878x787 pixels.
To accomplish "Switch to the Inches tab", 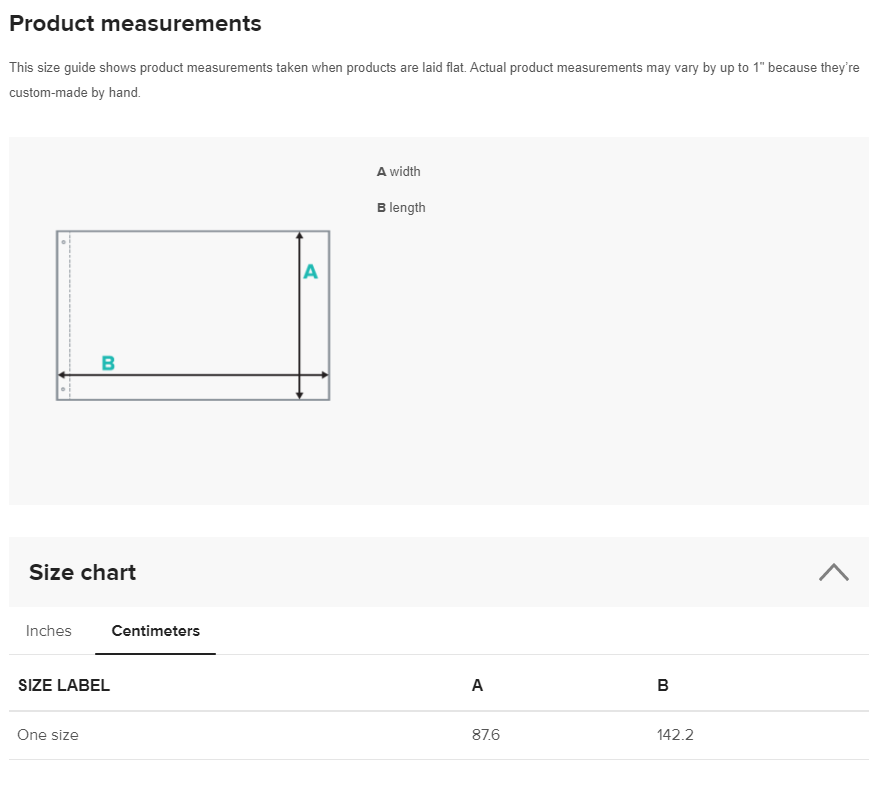I will [x=49, y=631].
